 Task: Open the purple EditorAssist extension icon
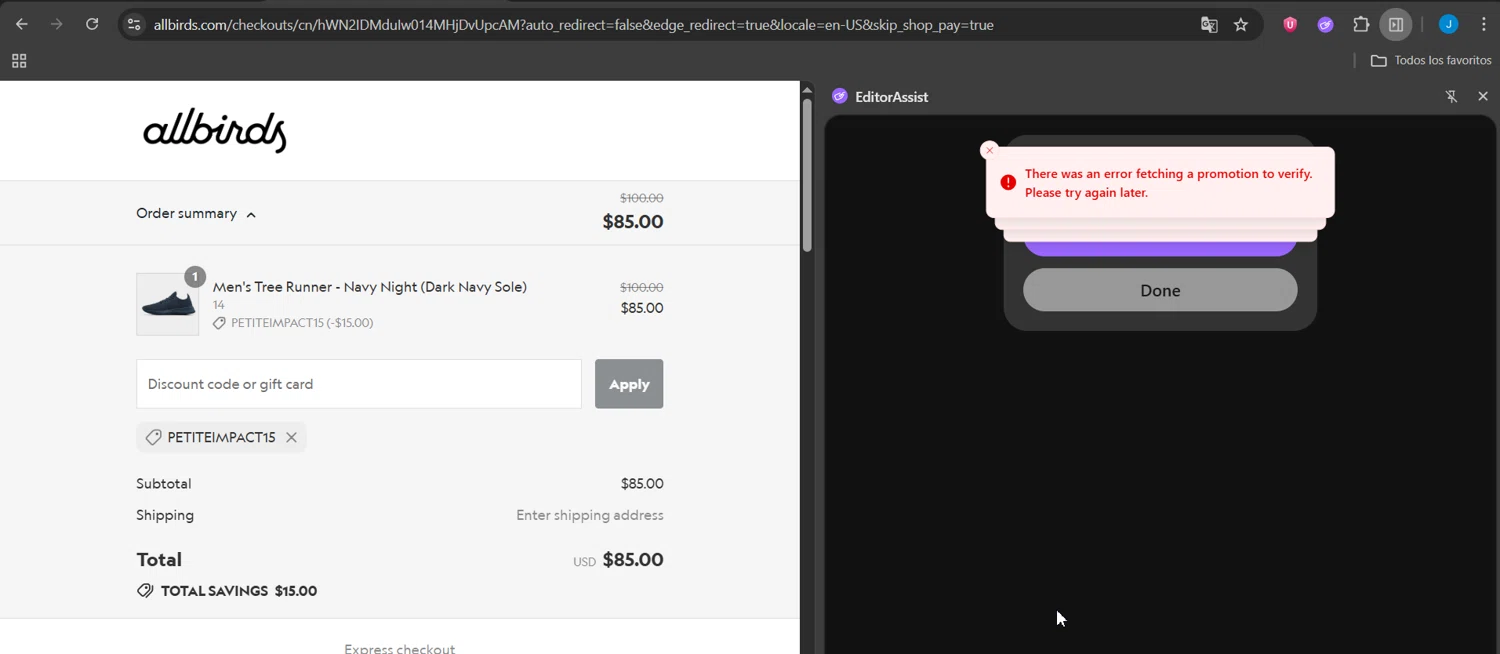pyautogui.click(x=1325, y=25)
